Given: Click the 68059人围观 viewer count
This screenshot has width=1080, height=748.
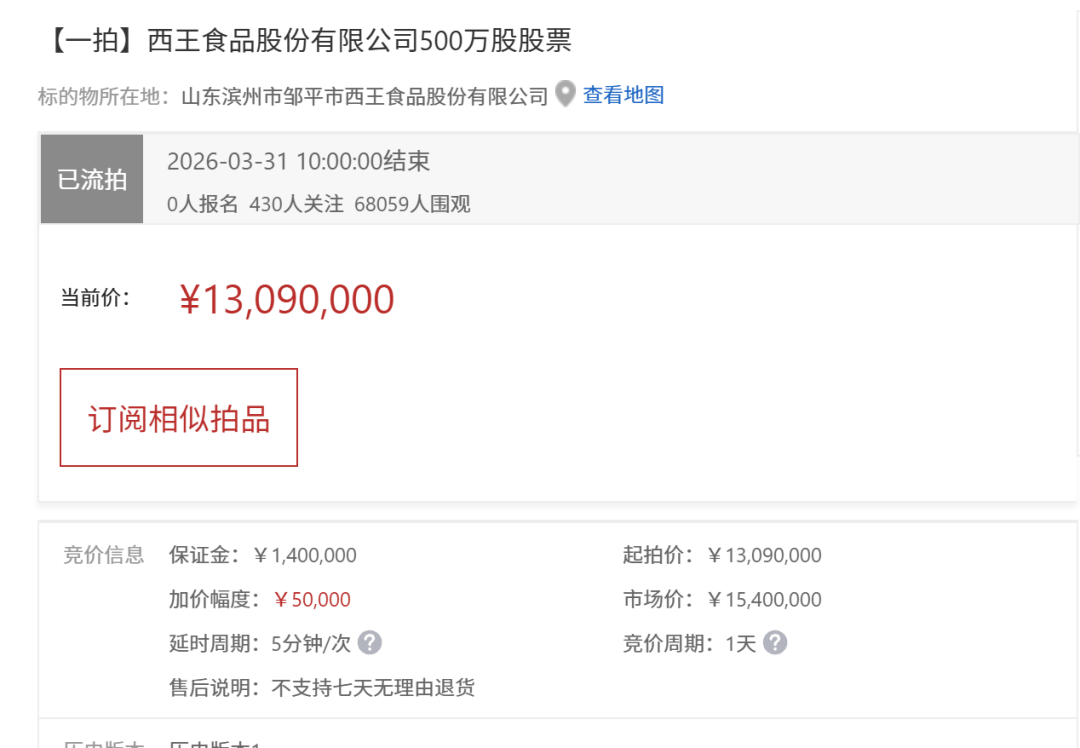Looking at the screenshot, I should (x=412, y=205).
